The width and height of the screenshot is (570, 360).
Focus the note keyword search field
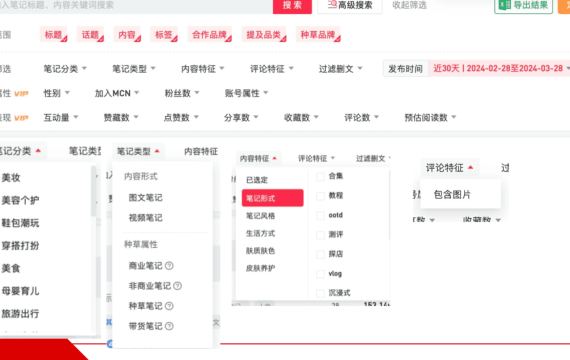click(135, 5)
